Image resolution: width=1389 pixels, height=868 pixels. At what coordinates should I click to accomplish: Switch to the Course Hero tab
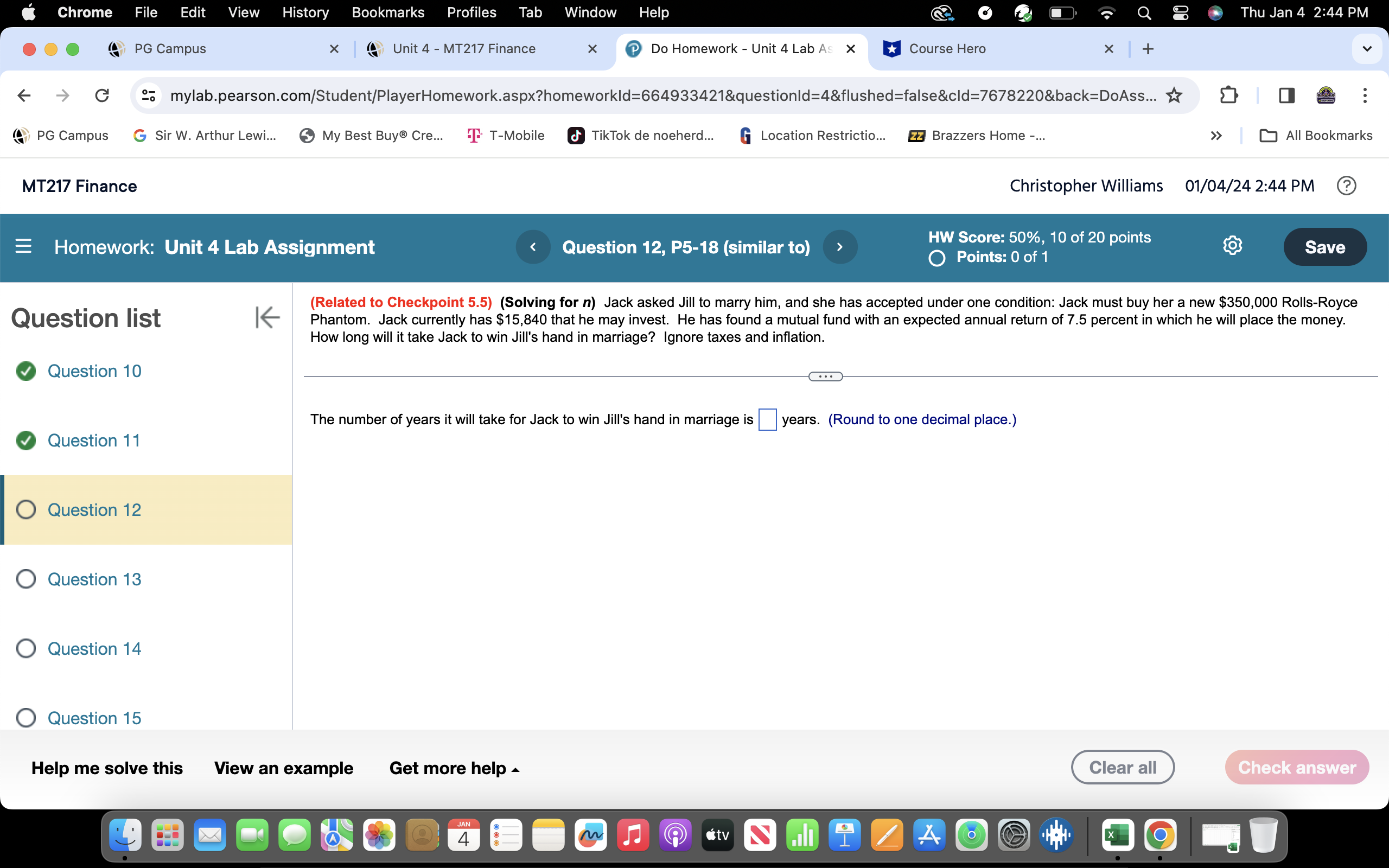[950, 49]
